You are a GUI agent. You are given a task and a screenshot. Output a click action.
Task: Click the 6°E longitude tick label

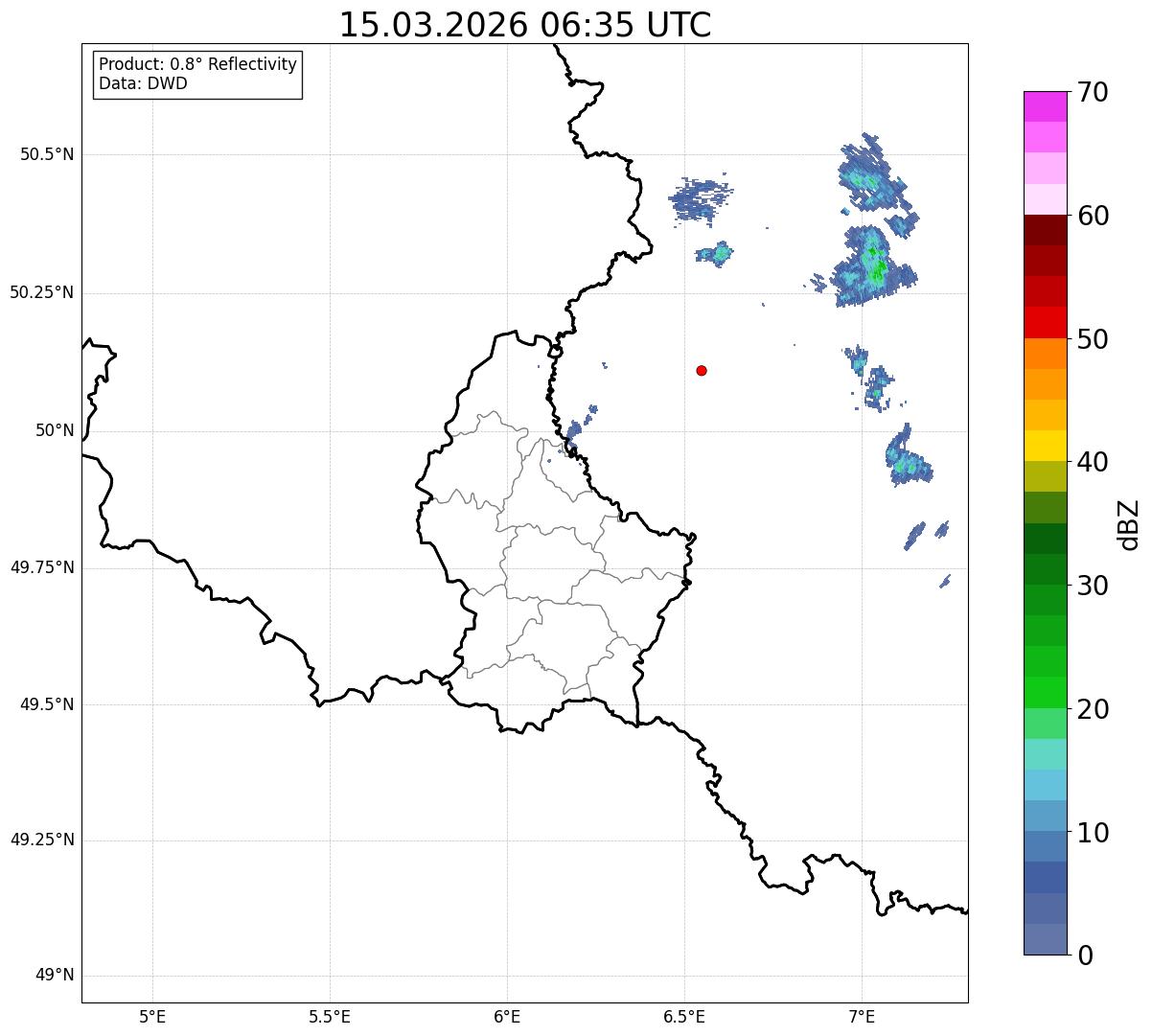coord(507,1016)
